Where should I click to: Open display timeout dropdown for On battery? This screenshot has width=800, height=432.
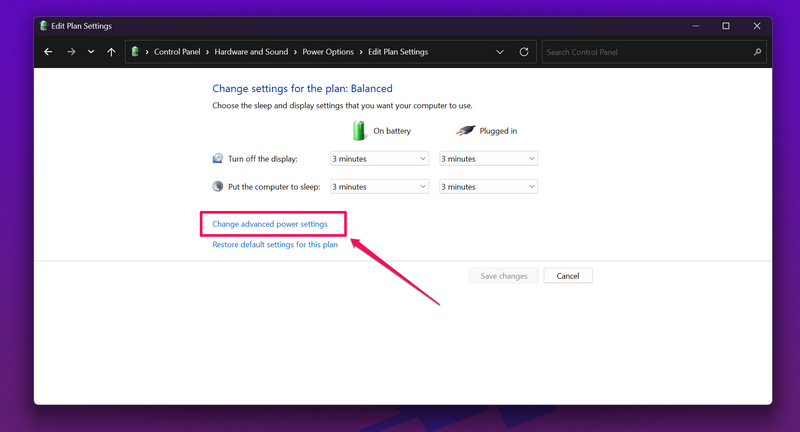point(379,158)
